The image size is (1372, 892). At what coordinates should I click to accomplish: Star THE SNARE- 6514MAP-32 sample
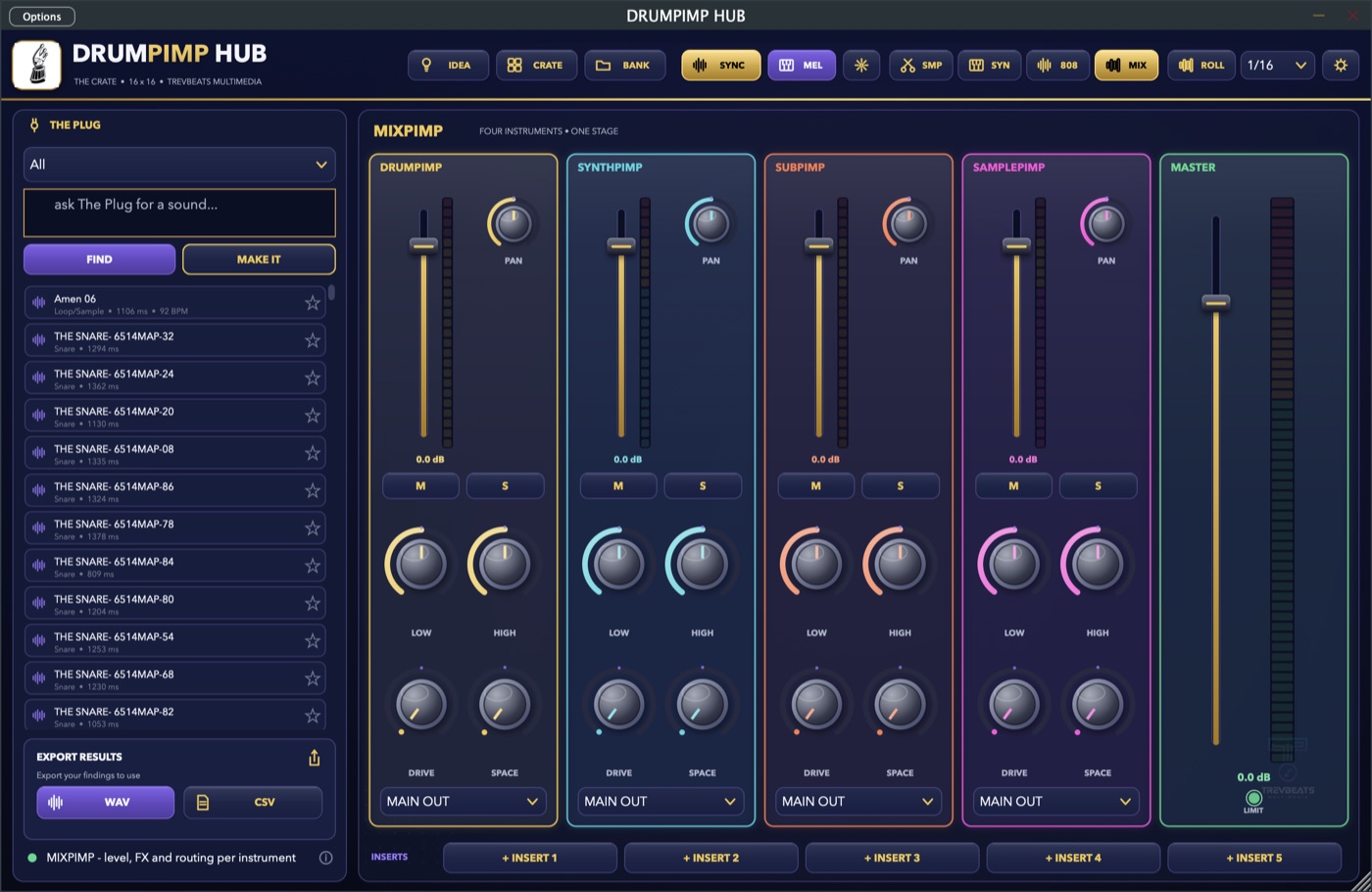pyautogui.click(x=313, y=340)
